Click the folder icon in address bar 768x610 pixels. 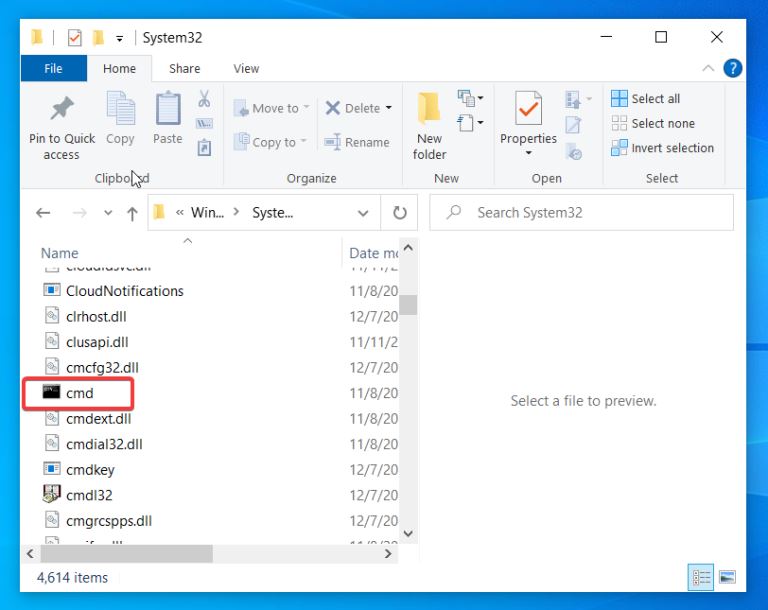coord(159,212)
